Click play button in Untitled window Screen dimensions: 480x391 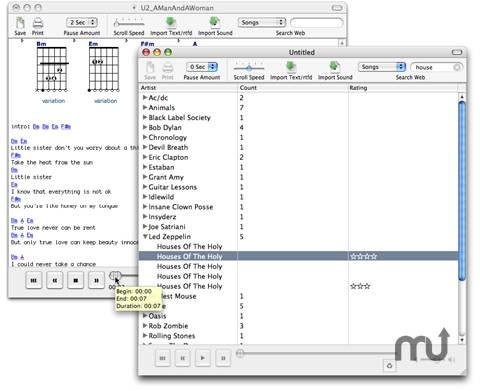pyautogui.click(x=203, y=358)
